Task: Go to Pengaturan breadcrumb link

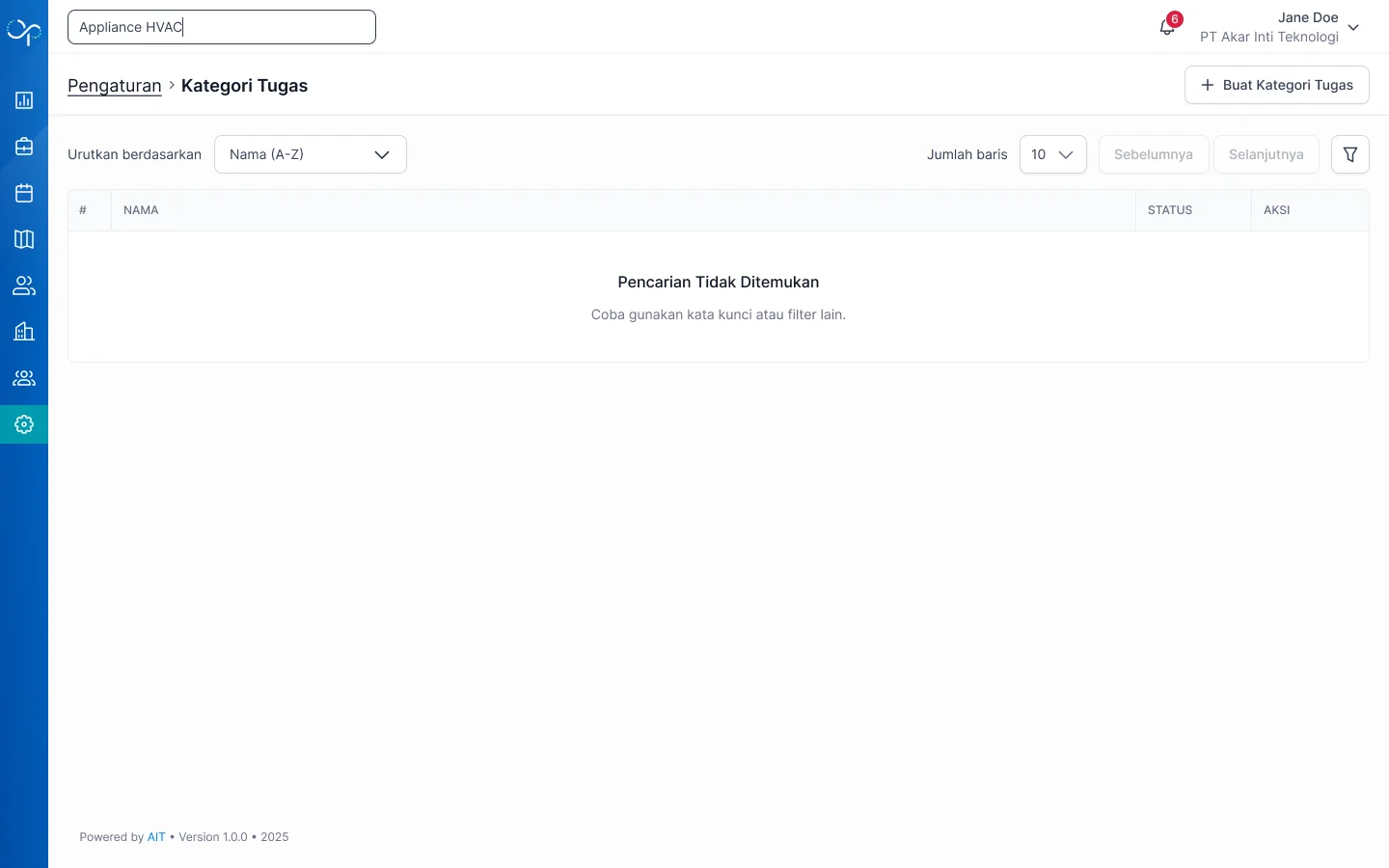Action: (x=115, y=86)
